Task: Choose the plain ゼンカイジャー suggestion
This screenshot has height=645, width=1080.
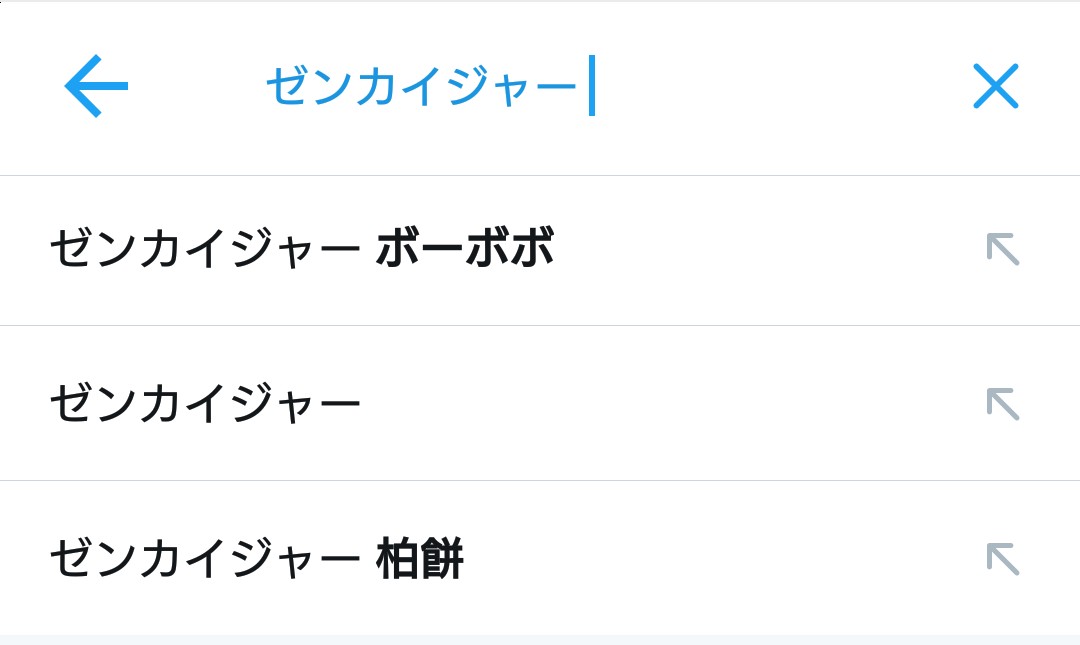Action: point(205,404)
